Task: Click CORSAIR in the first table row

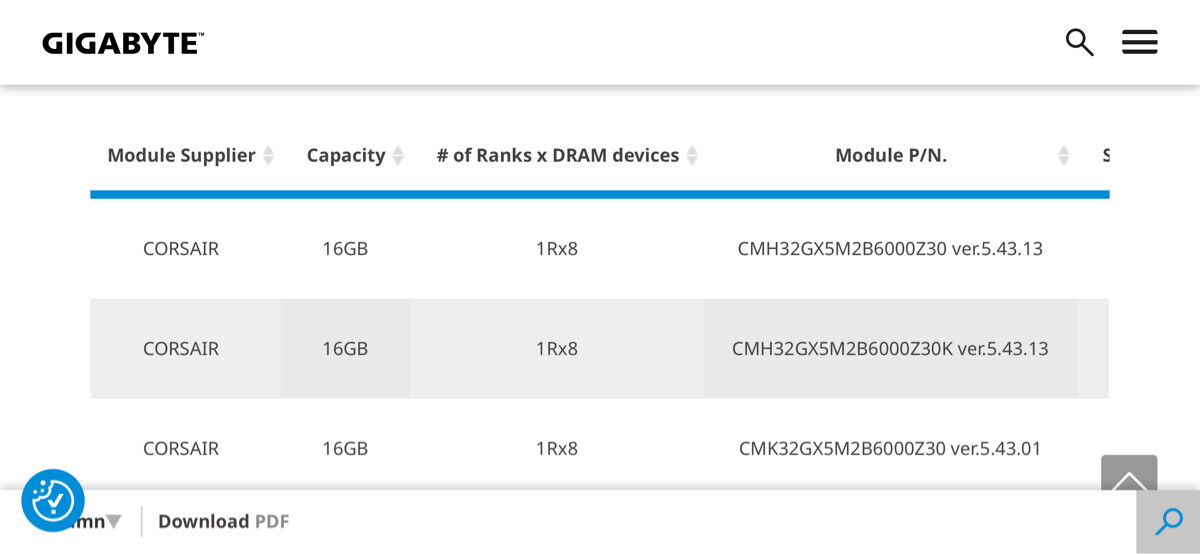Action: [x=181, y=249]
